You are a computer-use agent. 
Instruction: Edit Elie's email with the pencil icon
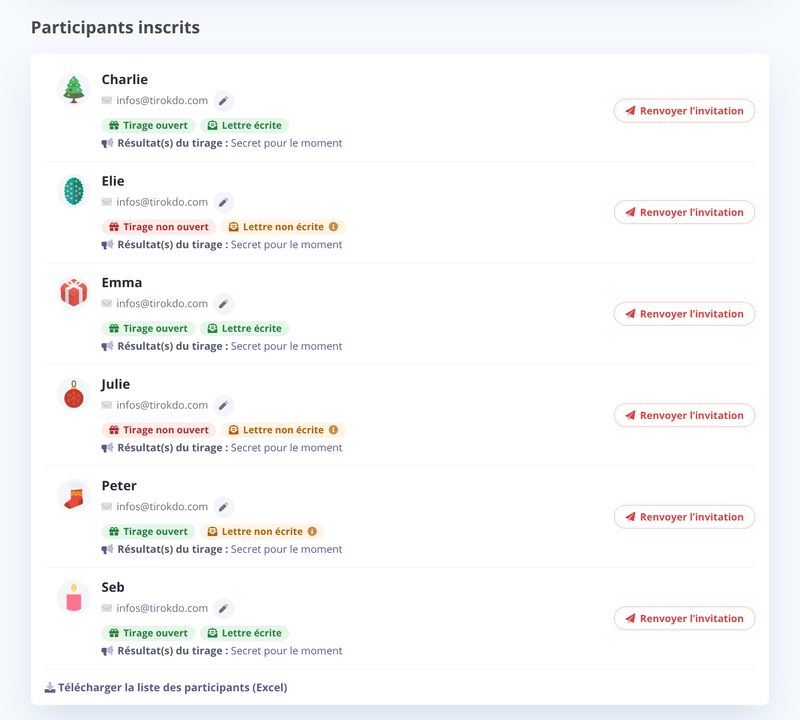tap(223, 203)
